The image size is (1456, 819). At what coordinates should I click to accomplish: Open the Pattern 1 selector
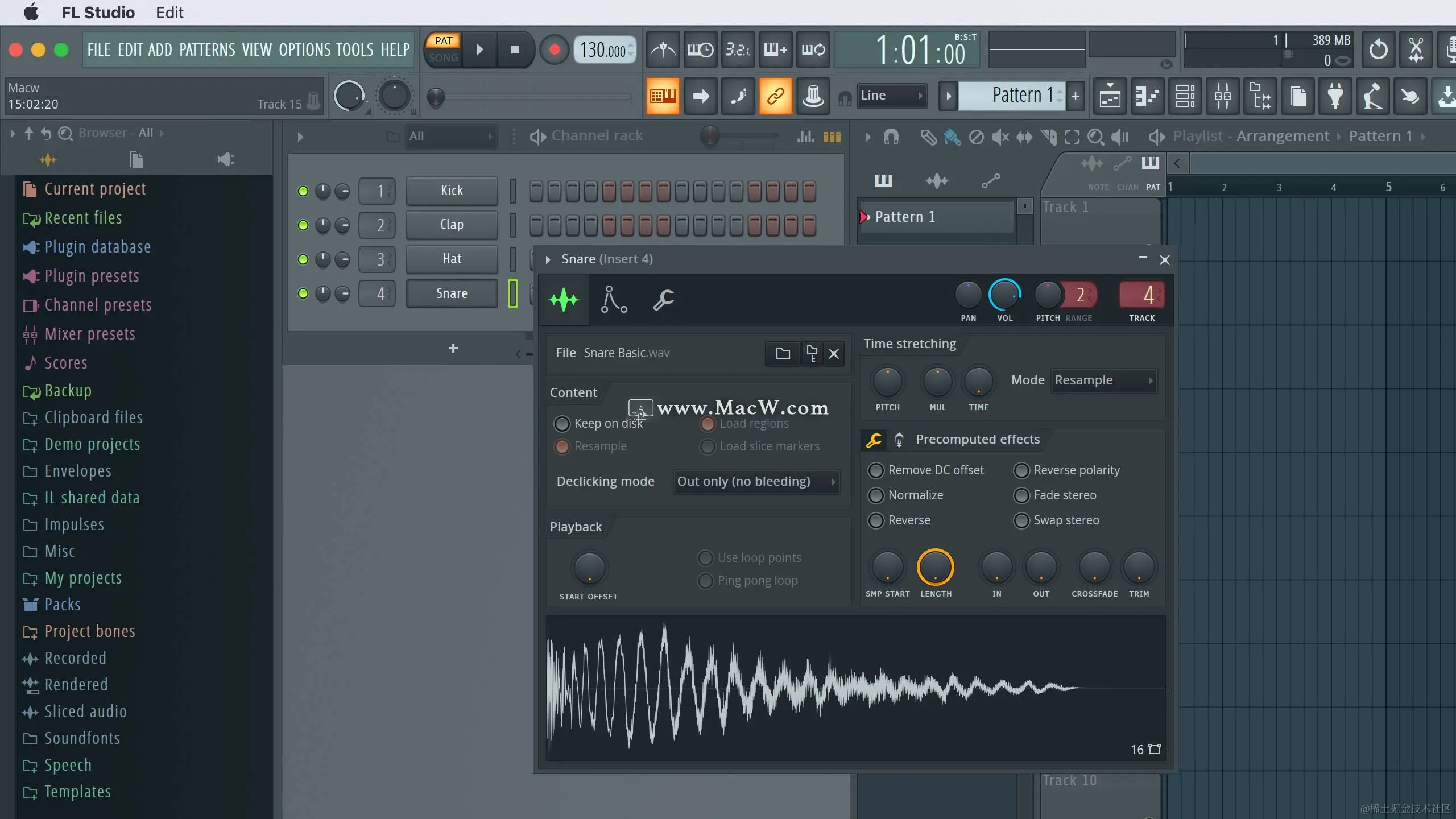pos(1011,96)
